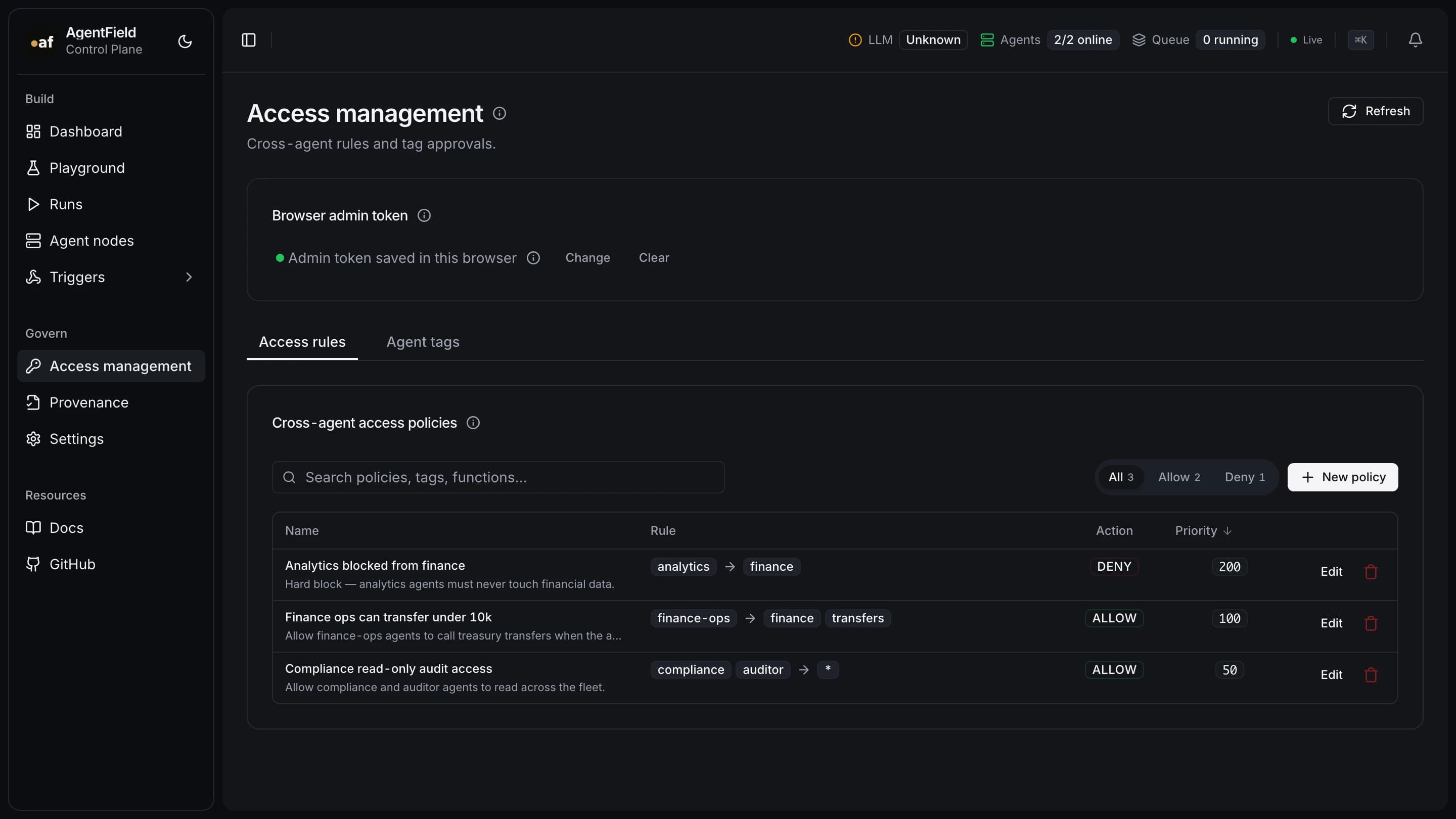Open notifications bell

coord(1415,39)
